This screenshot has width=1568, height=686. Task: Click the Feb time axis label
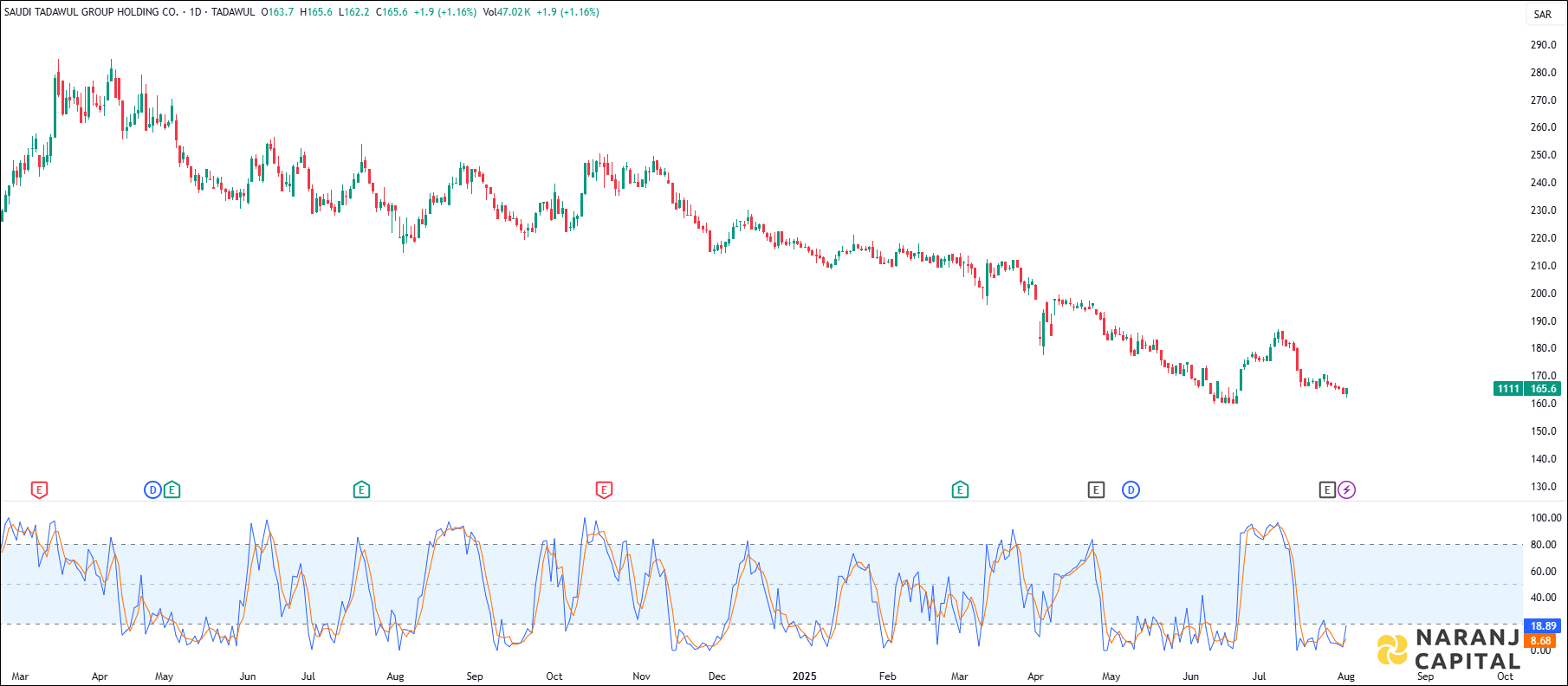click(887, 676)
